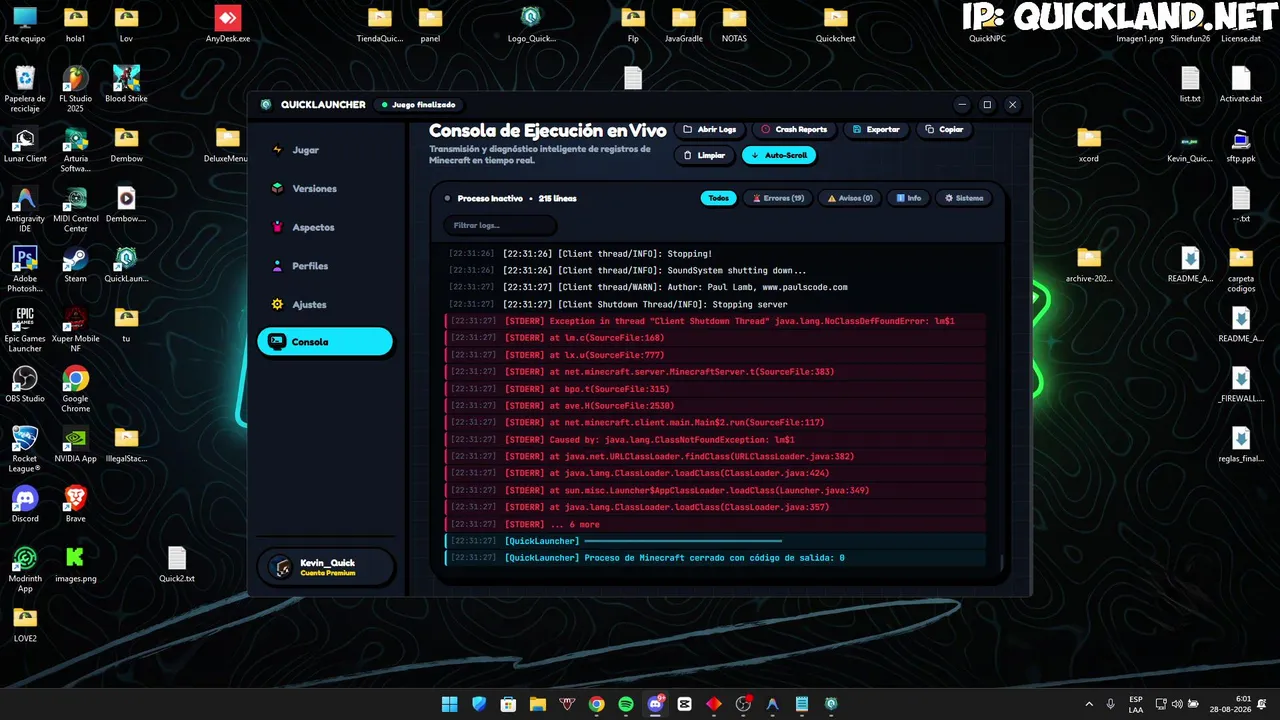Screen dimensions: 1280x720
Task: Show only Sistema log entries
Action: click(x=964, y=198)
